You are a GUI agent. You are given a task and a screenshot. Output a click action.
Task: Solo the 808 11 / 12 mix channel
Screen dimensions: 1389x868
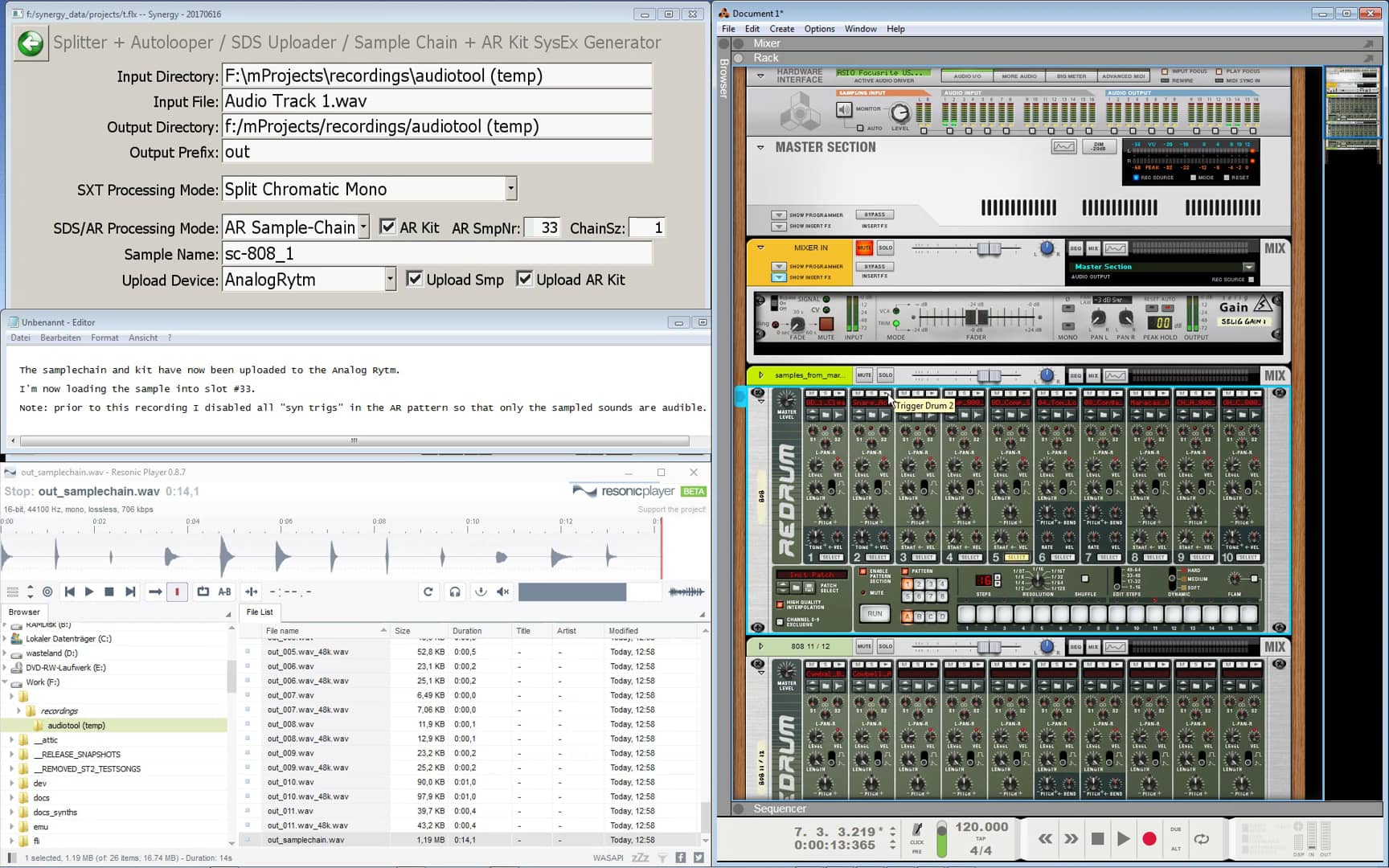click(x=885, y=646)
